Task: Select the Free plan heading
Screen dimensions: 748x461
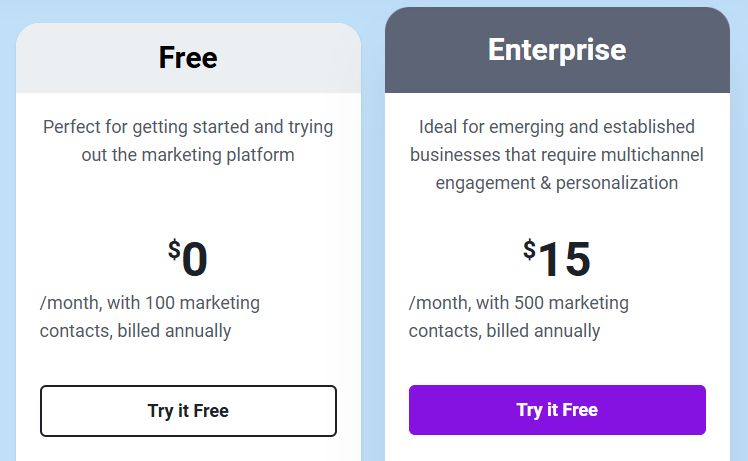Action: [188, 58]
